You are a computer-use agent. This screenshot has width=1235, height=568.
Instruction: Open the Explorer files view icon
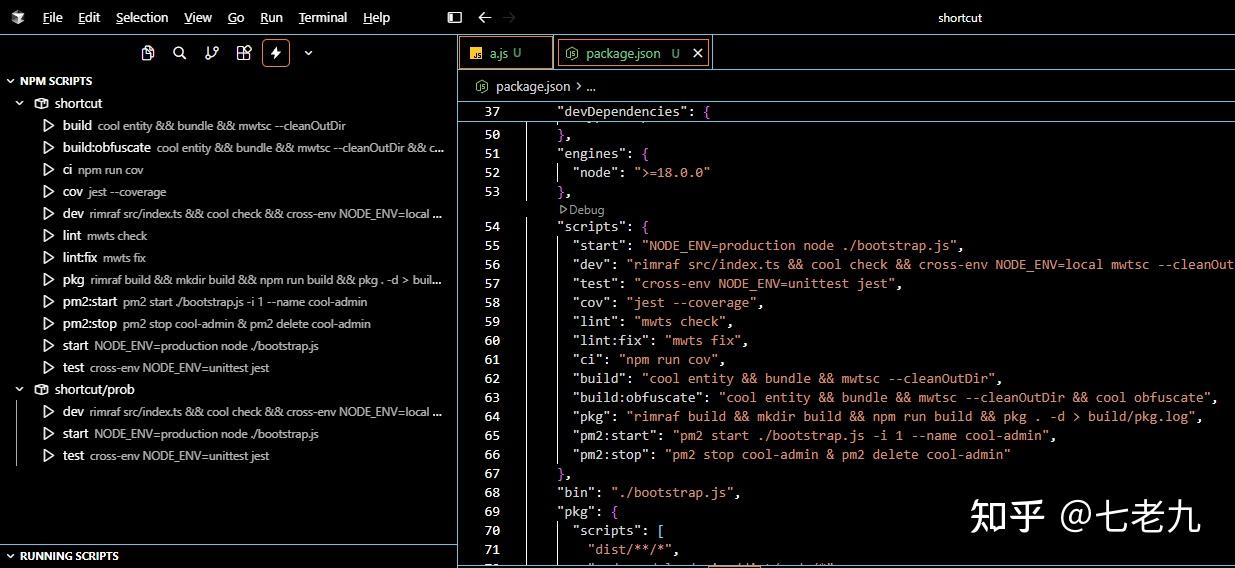point(148,53)
